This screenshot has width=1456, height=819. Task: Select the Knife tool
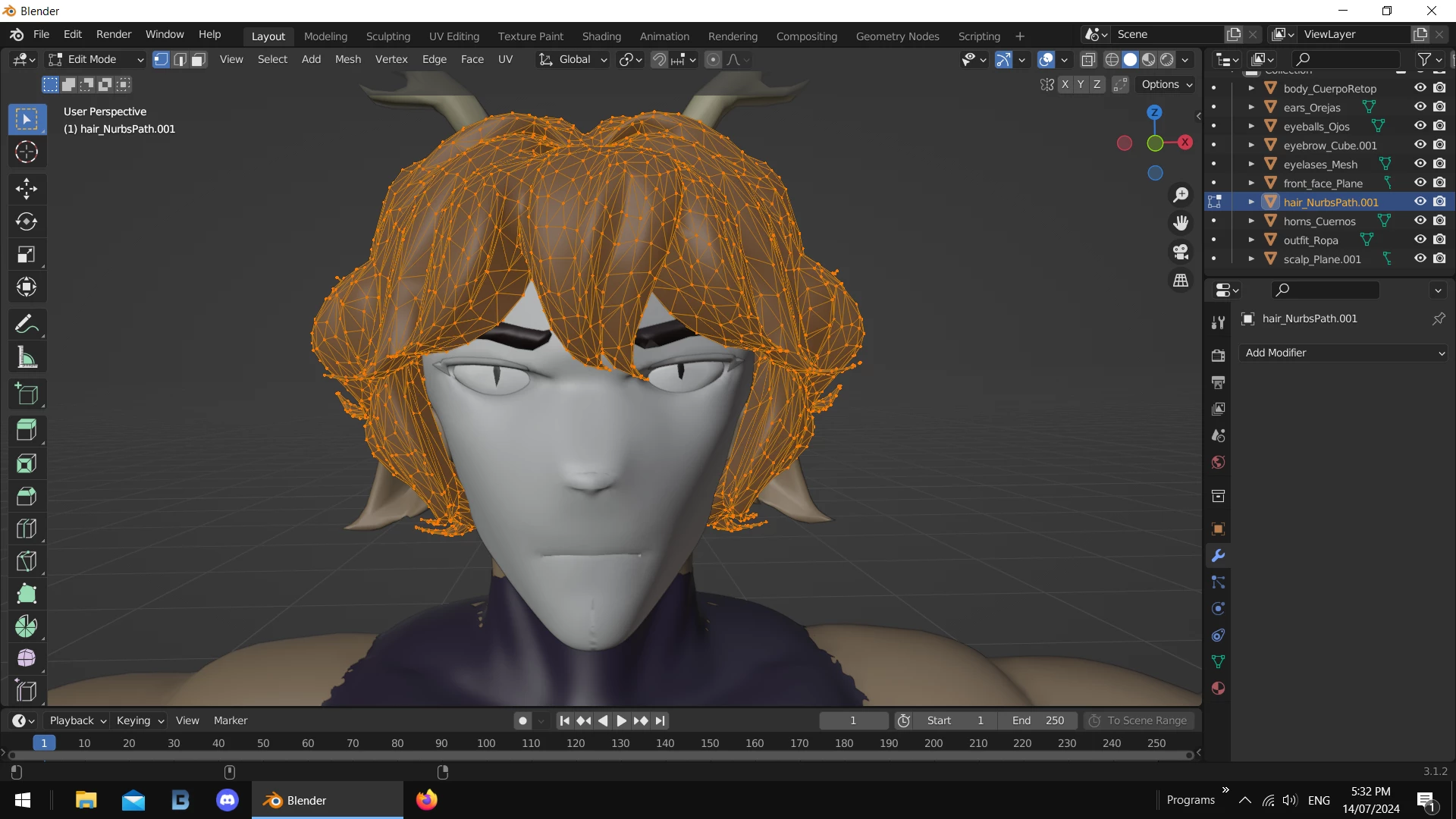click(27, 561)
